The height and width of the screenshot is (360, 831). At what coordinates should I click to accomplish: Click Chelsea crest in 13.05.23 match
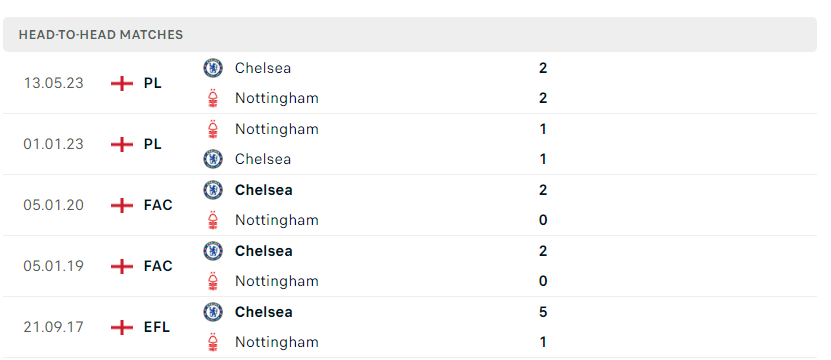point(213,68)
